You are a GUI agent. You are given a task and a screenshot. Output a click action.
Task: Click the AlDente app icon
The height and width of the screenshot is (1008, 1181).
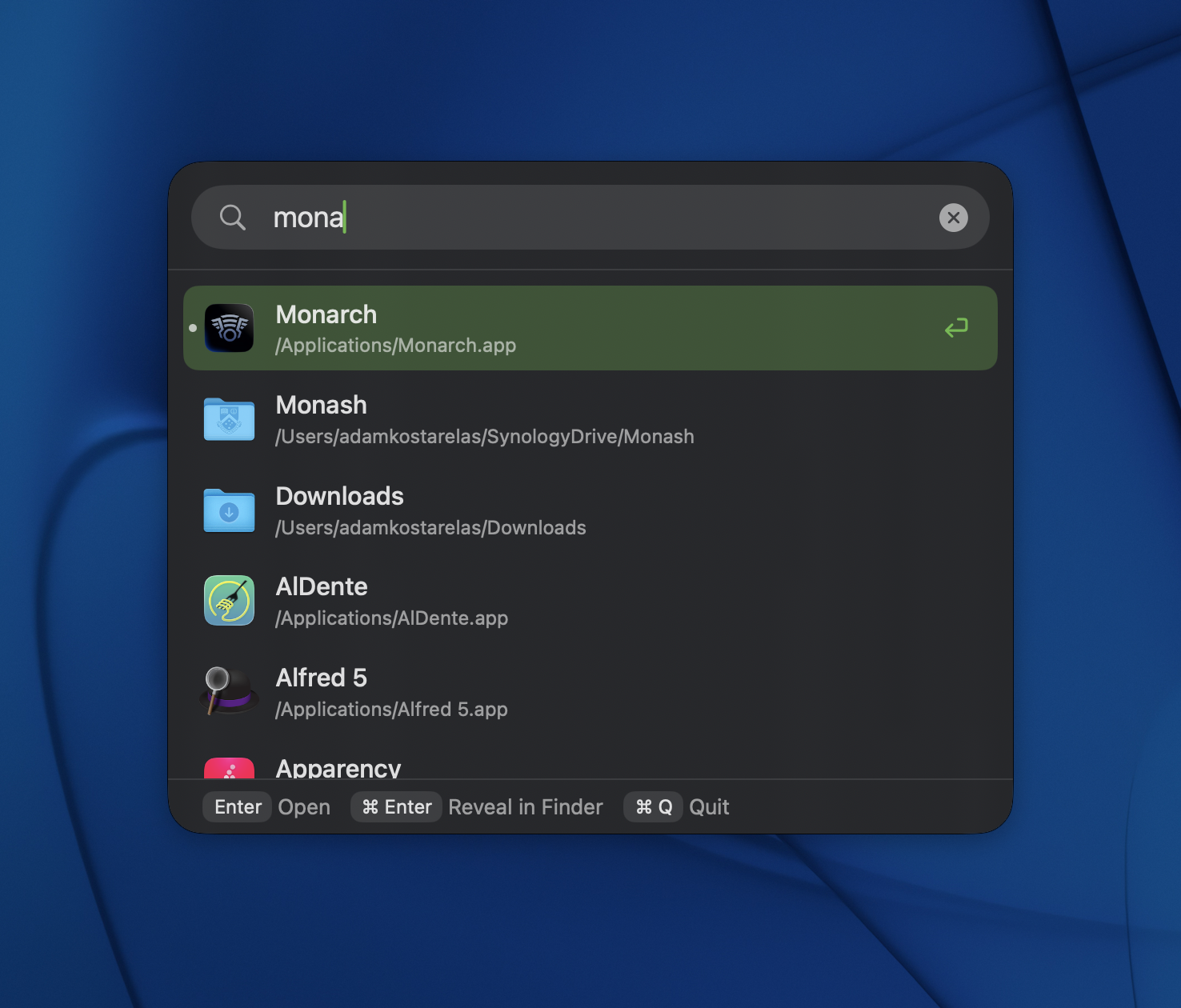[x=230, y=601]
